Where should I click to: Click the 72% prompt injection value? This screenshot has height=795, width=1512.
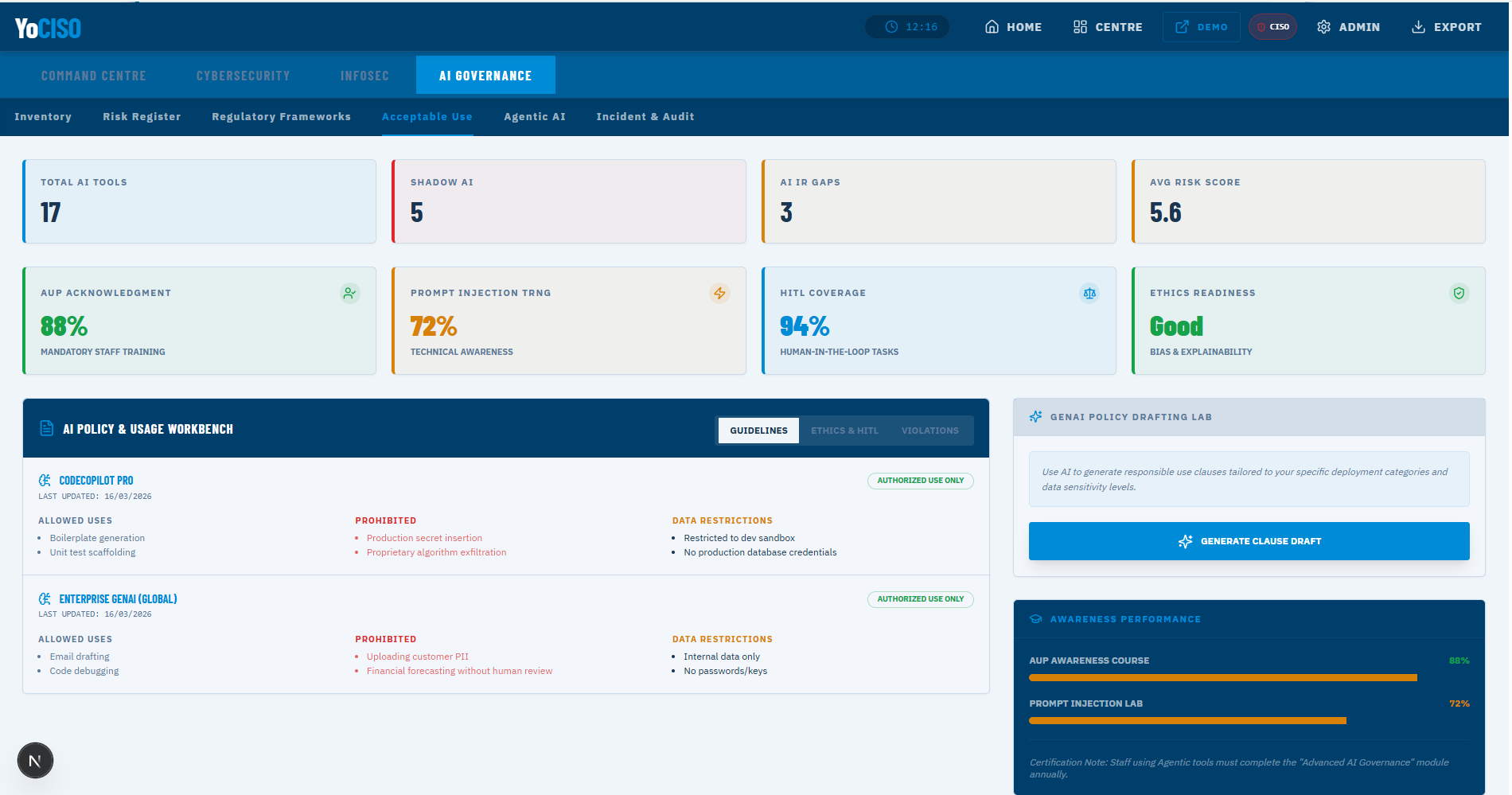(x=434, y=326)
